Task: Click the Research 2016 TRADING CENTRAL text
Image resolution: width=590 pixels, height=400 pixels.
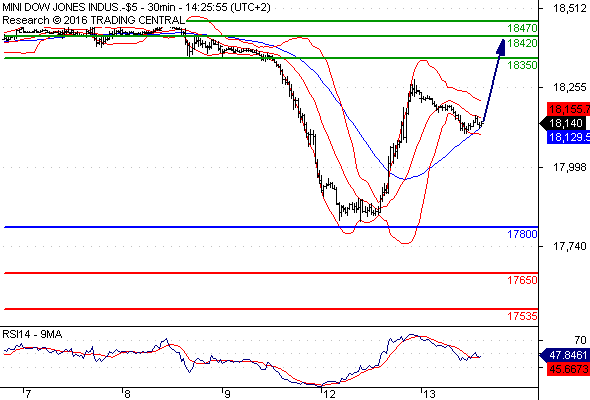Action: click(93, 20)
